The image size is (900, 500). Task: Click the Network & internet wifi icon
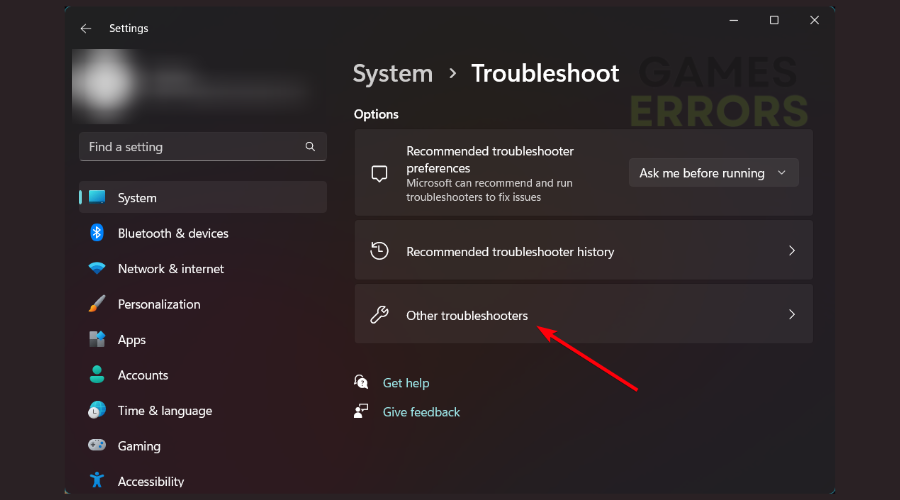point(97,269)
